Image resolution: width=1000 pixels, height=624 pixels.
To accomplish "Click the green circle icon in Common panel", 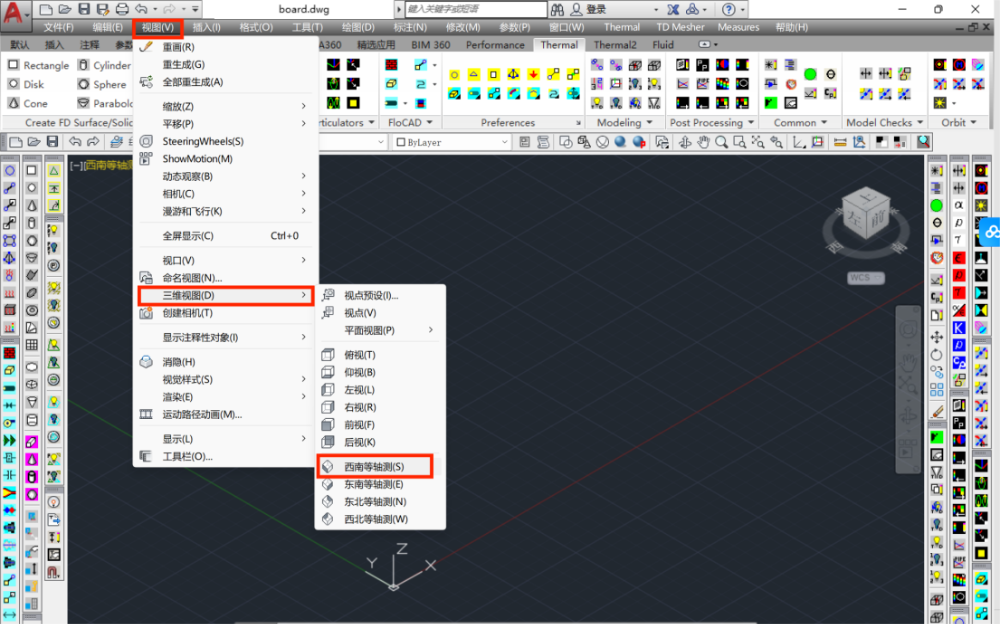I will (810, 74).
